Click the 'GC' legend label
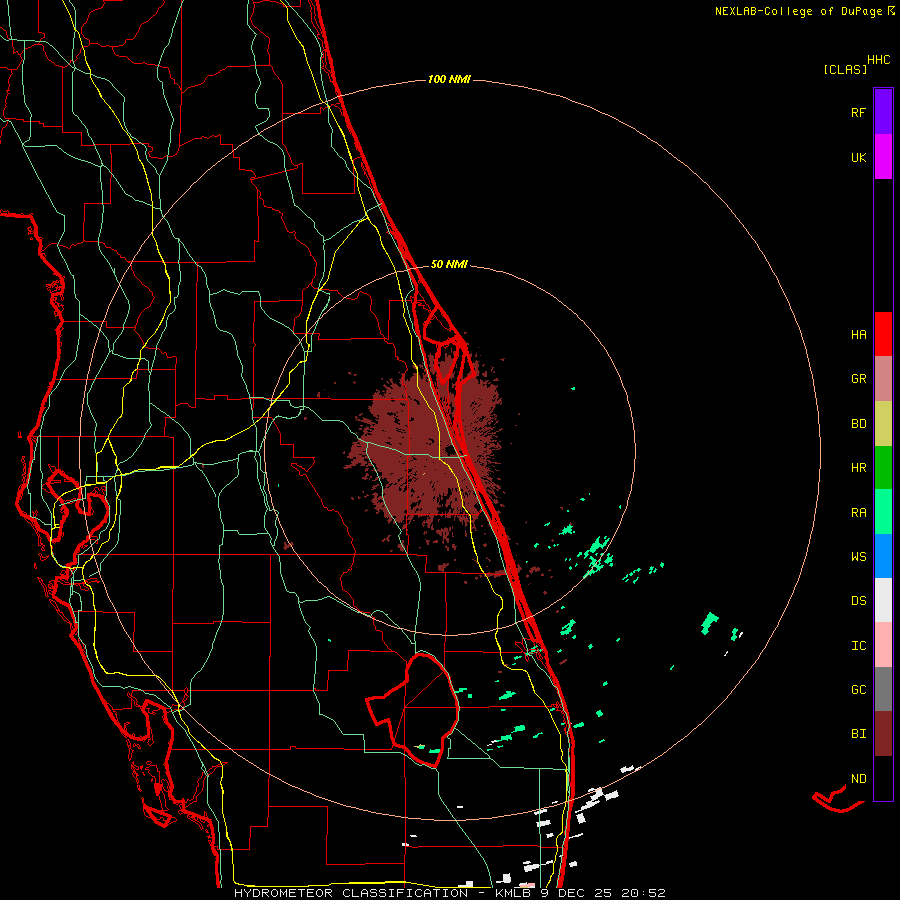Viewport: 900px width, 900px height. point(858,689)
